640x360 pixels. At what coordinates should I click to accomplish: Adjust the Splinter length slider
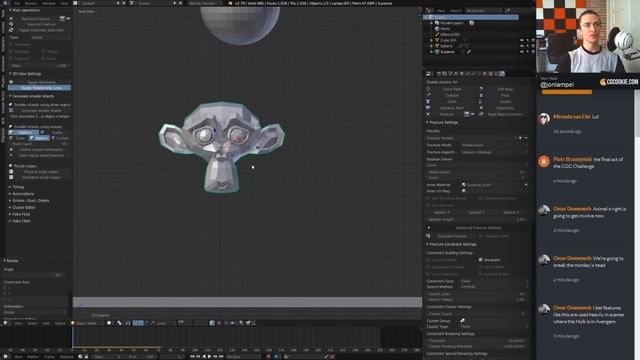point(477,220)
